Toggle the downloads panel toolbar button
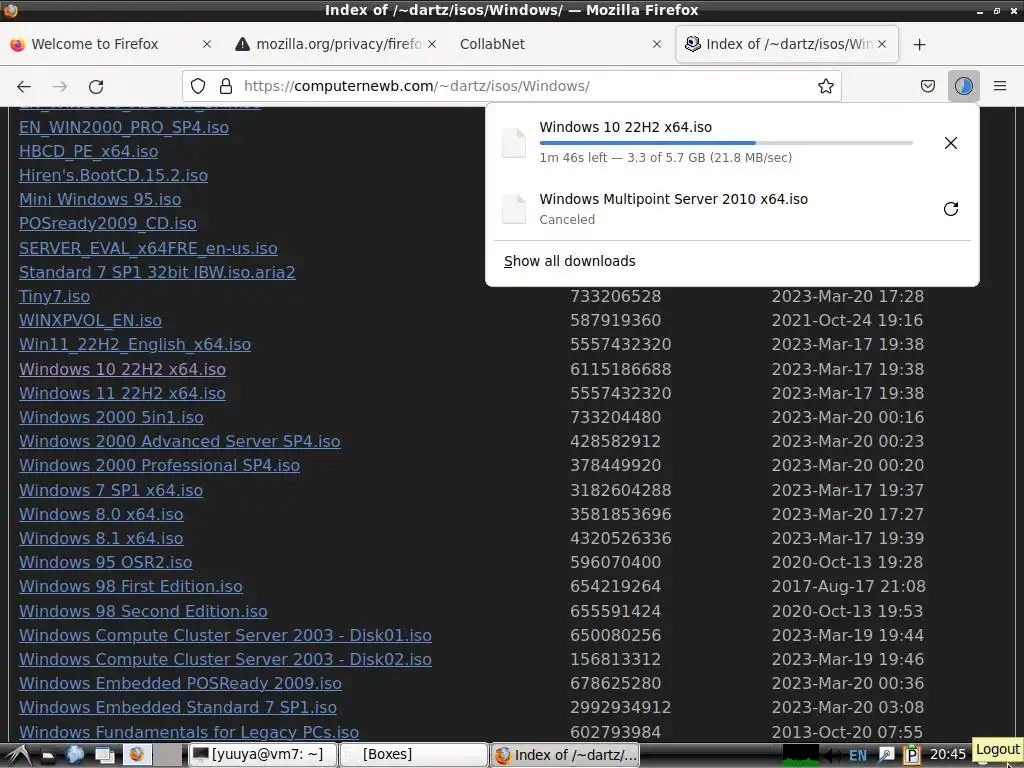Image resolution: width=1024 pixels, height=768 pixels. [x=963, y=86]
